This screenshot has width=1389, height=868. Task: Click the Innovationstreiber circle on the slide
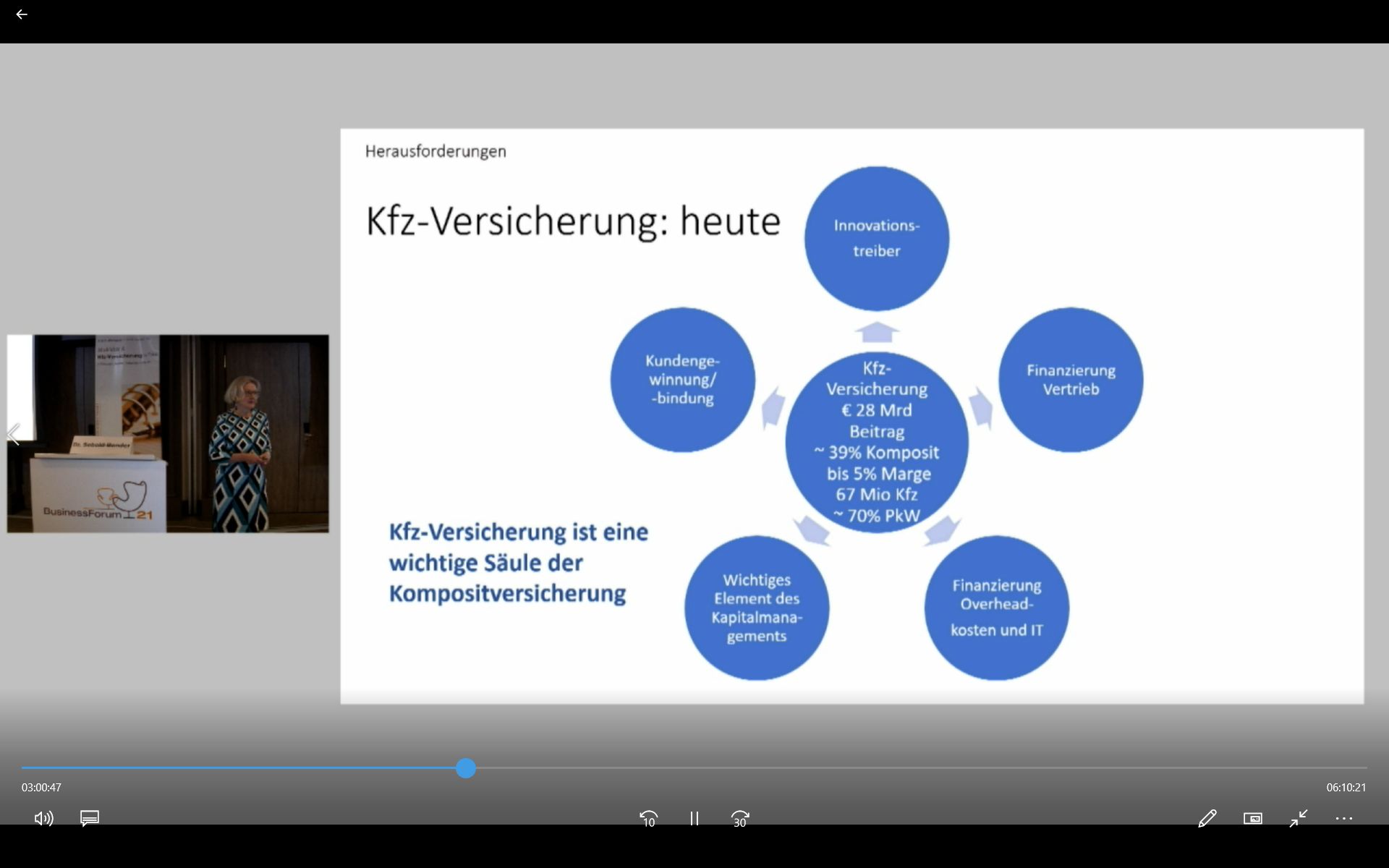[x=877, y=239]
